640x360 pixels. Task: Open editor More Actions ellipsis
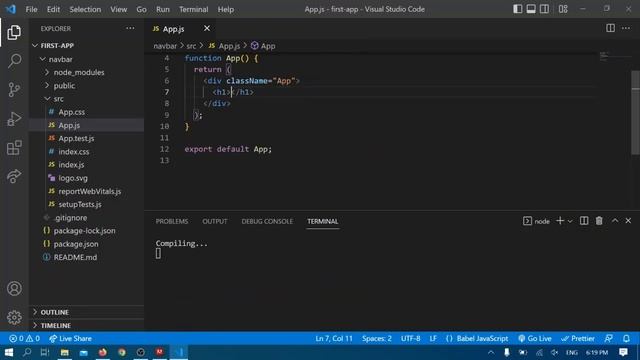[626, 28]
